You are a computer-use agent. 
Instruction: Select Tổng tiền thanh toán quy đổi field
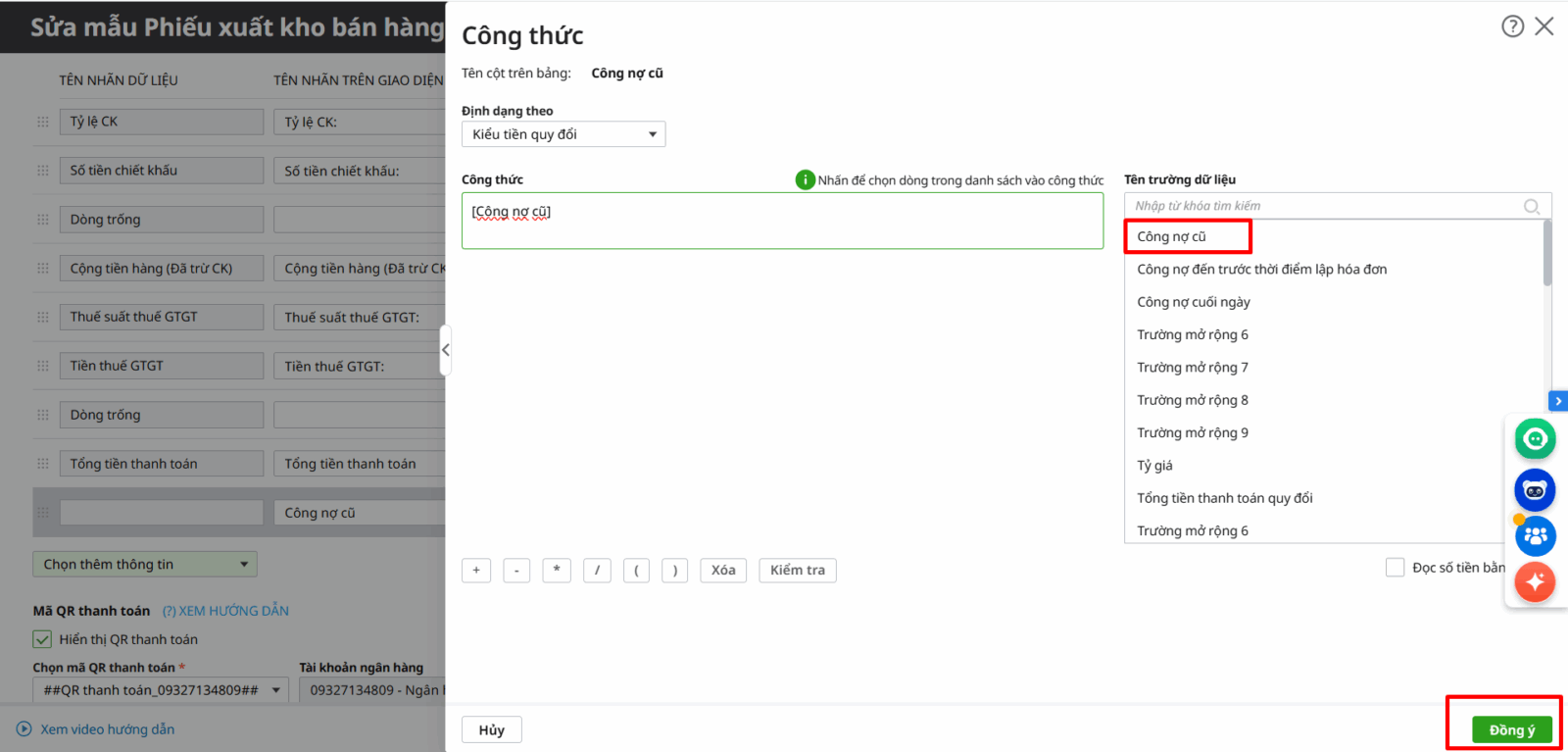pos(1225,498)
